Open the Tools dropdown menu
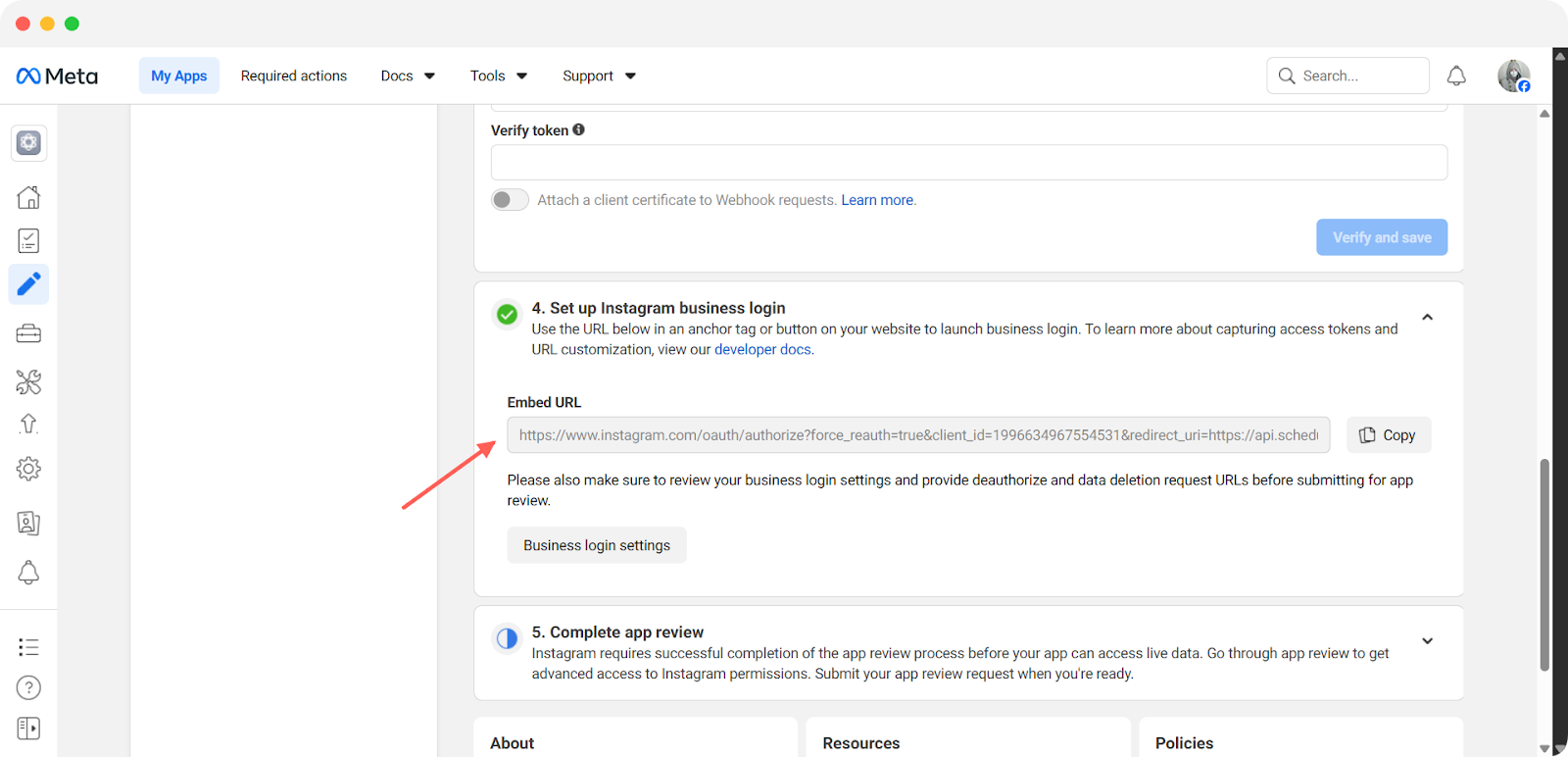This screenshot has height=757, width=1568. click(499, 76)
